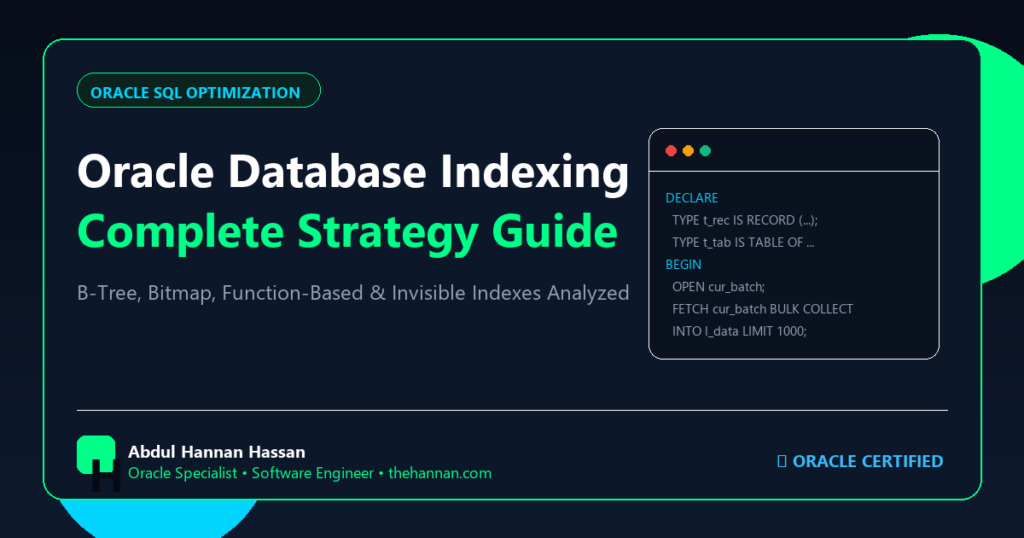
Task: Click the Complete Strategy Guide heading
Action: [347, 232]
